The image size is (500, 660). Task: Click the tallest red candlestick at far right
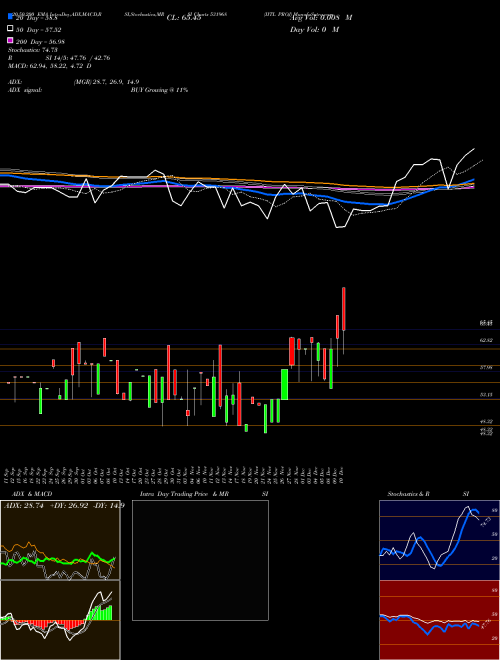point(344,309)
